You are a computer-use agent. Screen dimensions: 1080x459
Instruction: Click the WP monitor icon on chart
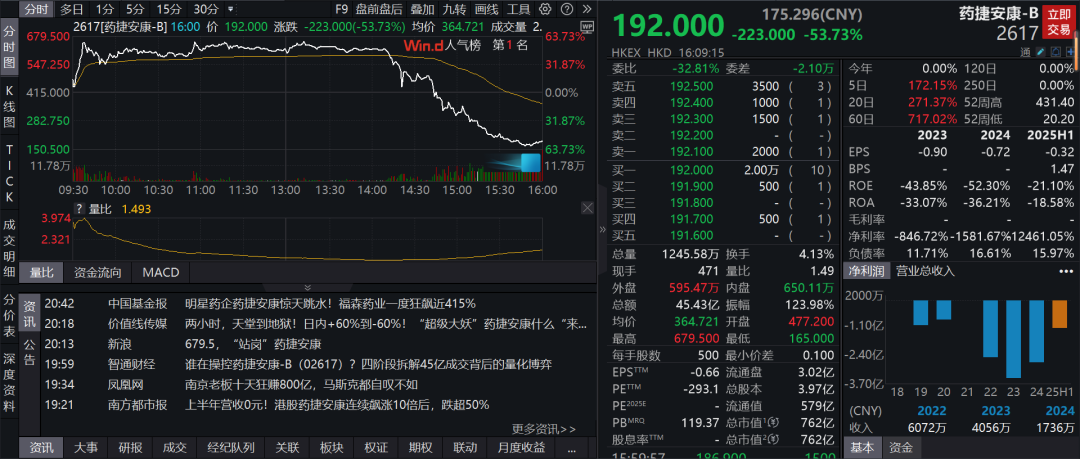(x=588, y=26)
